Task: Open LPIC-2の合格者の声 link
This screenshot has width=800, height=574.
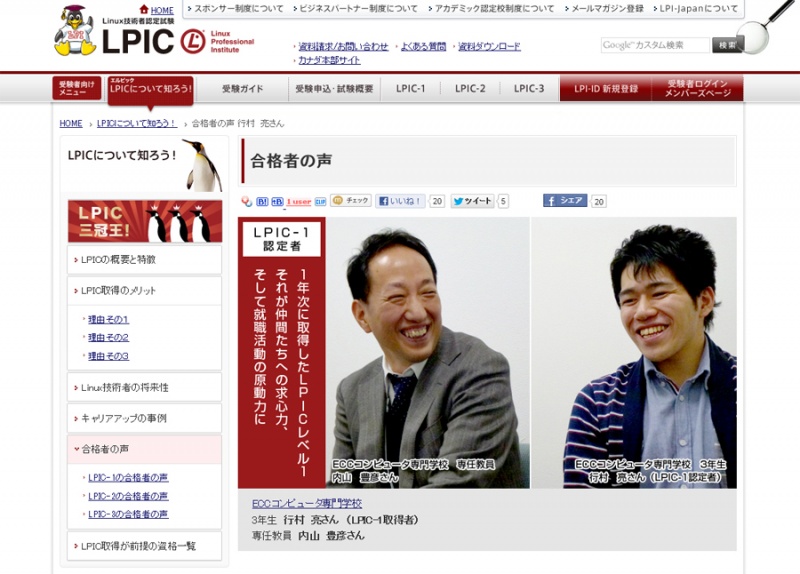Action: tap(128, 496)
